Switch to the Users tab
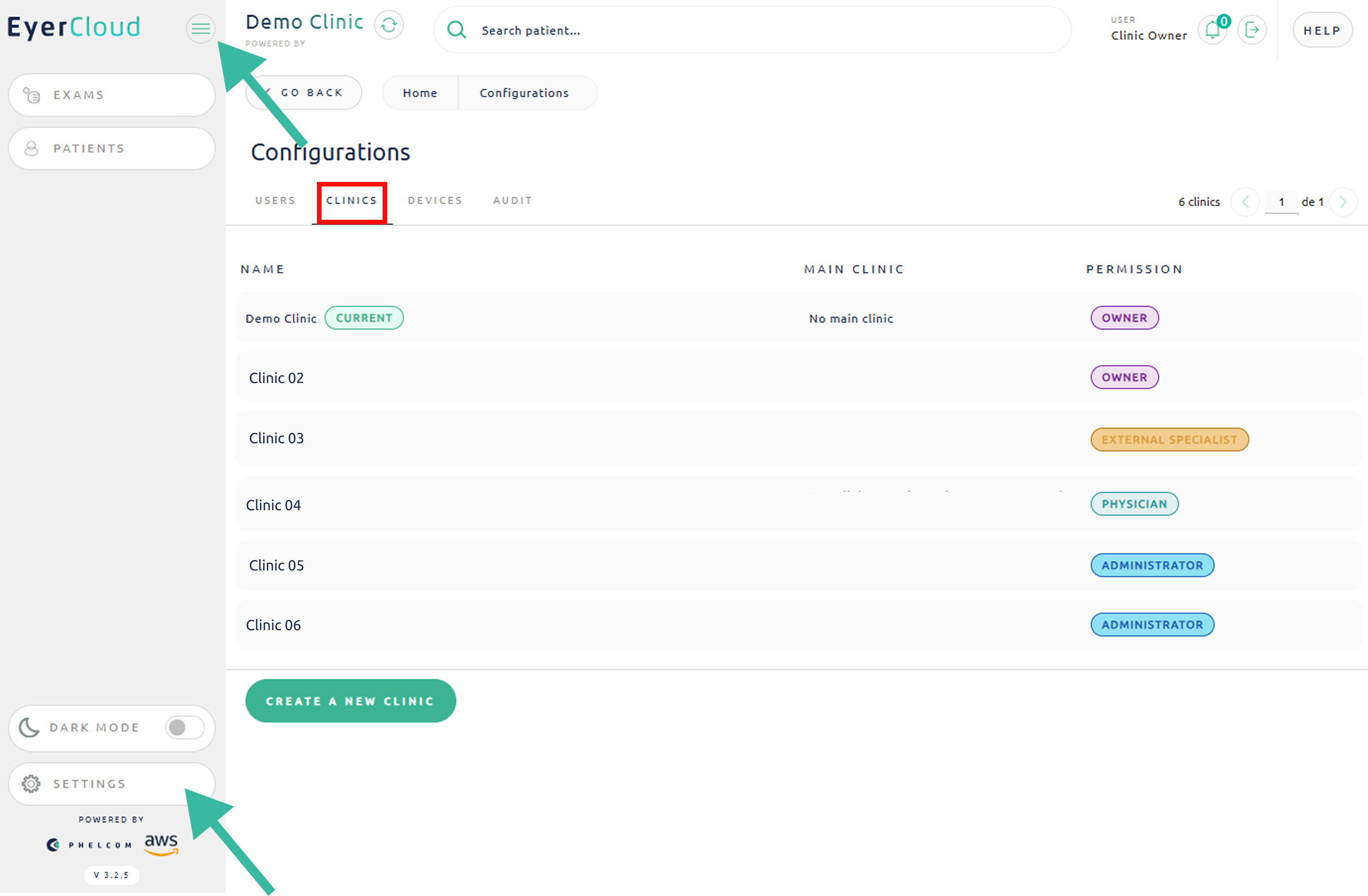Screen dimensions: 1368x896 [275, 201]
